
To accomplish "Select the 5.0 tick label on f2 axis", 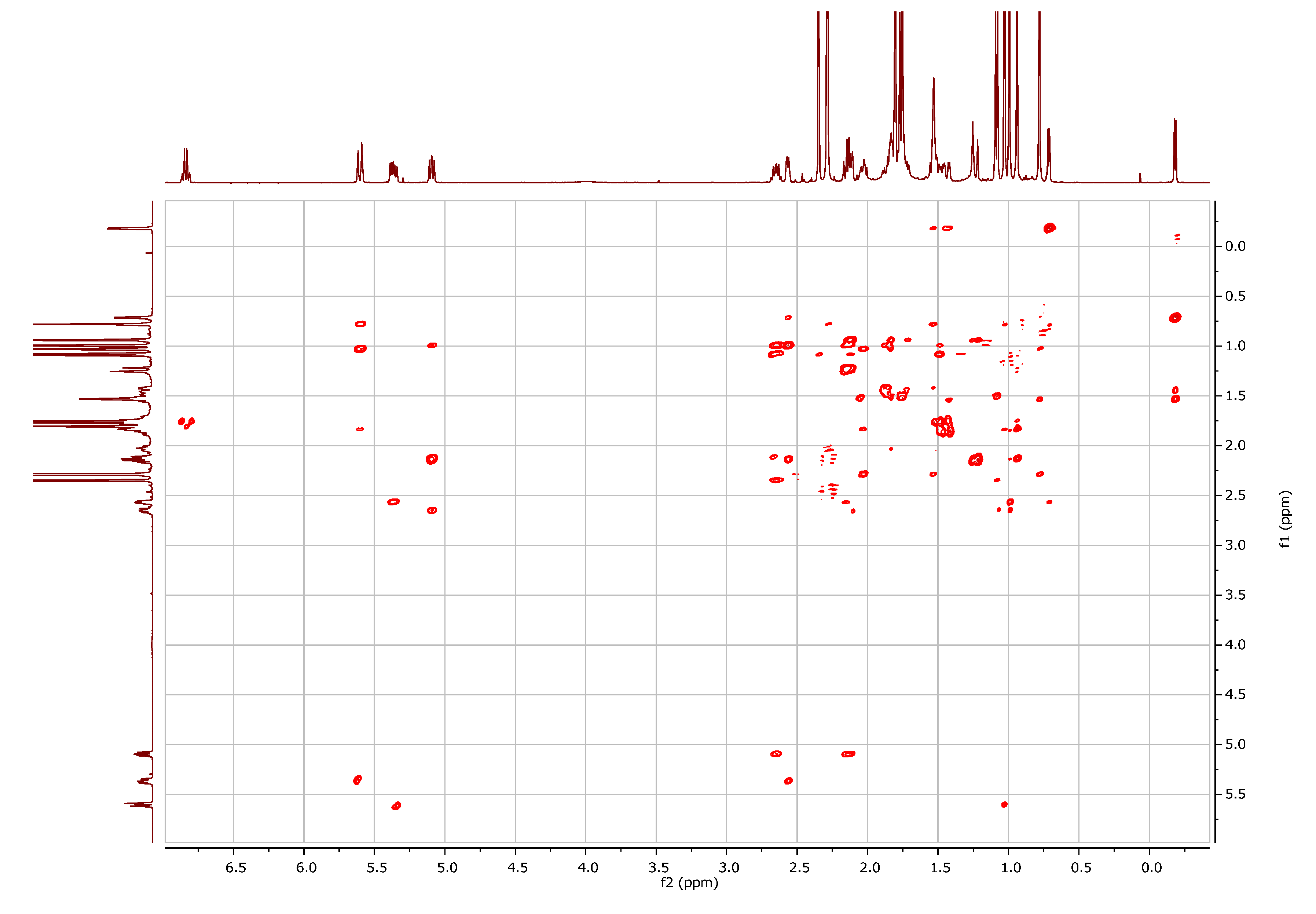I will [x=447, y=868].
